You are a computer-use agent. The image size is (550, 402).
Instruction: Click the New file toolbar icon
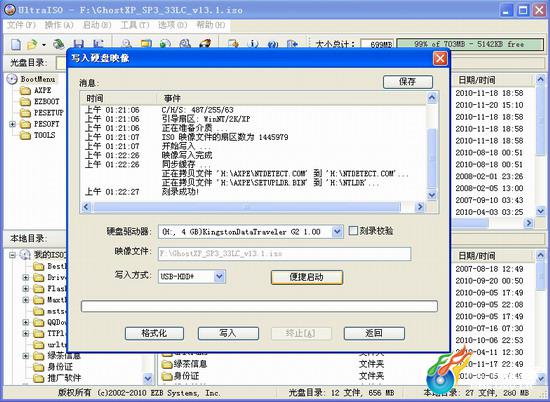tap(16, 45)
